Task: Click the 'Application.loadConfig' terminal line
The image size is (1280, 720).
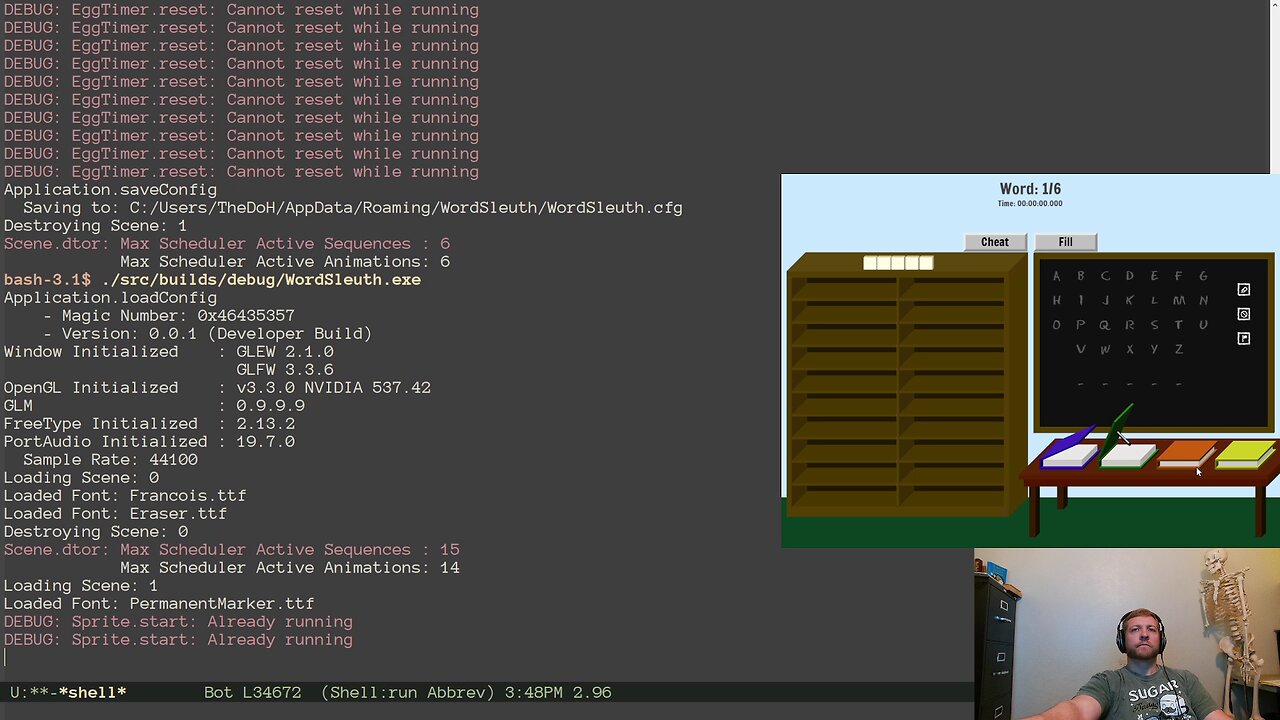Action: click(x=110, y=298)
